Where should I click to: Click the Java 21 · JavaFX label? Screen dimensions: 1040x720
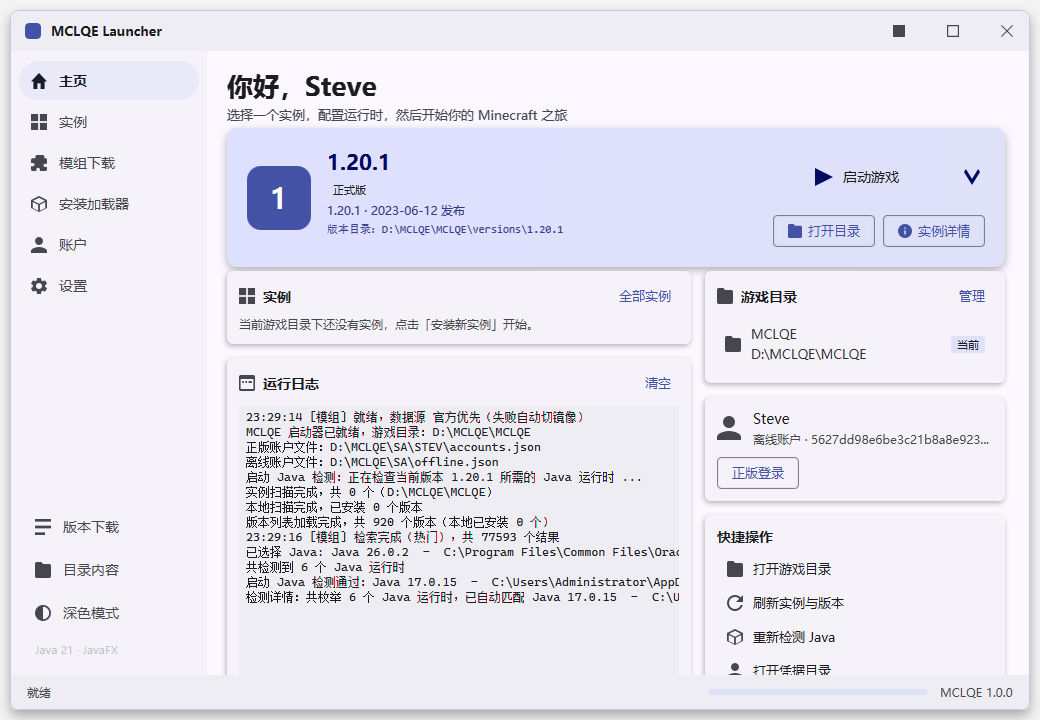point(76,650)
